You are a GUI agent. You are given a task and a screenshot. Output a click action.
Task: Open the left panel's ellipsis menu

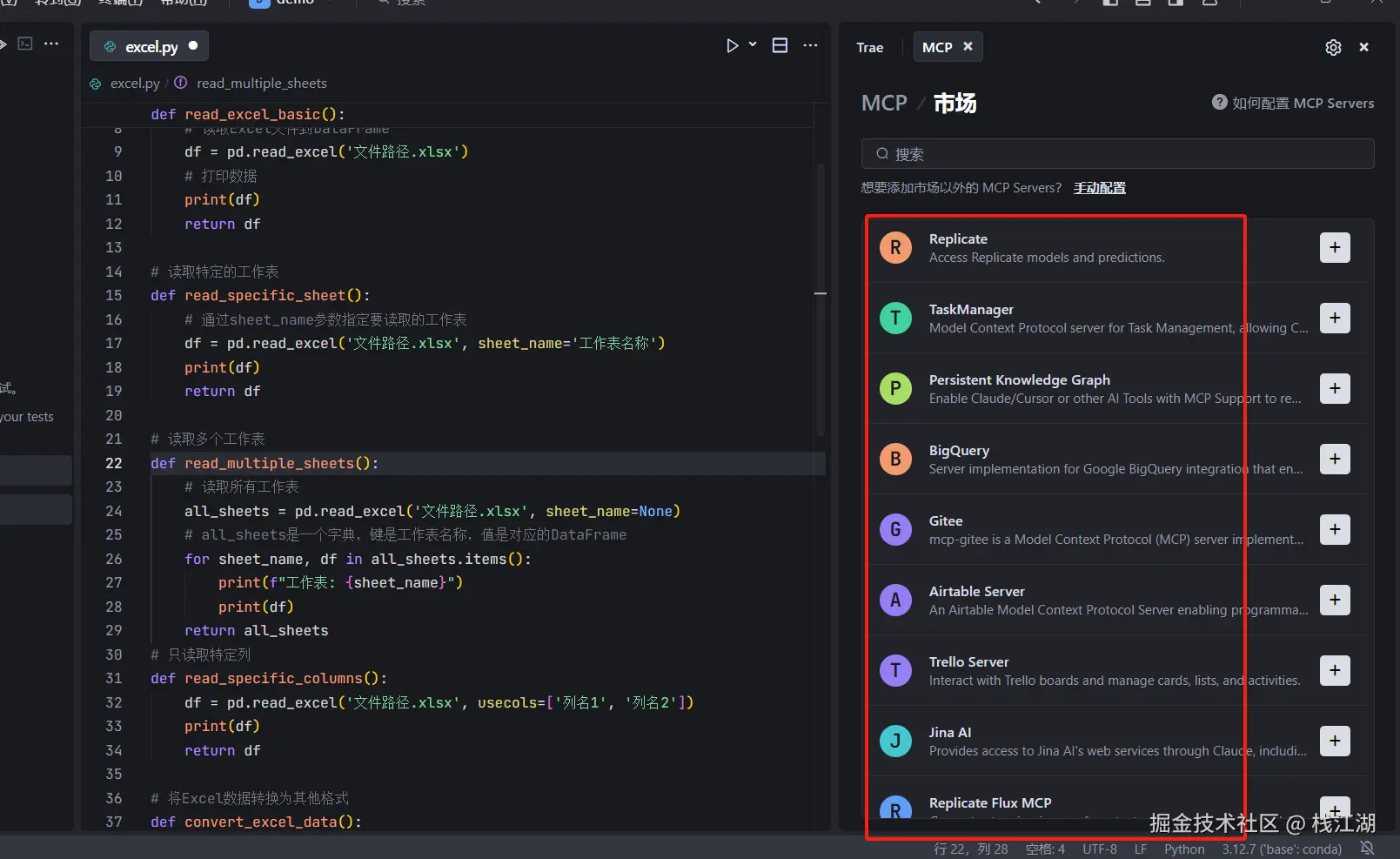pyautogui.click(x=51, y=44)
